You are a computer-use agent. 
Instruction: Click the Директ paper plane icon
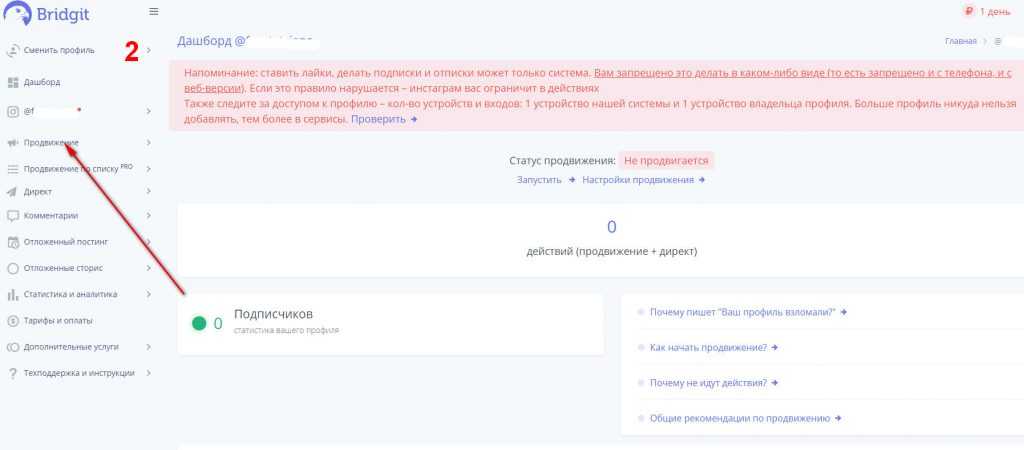[13, 191]
